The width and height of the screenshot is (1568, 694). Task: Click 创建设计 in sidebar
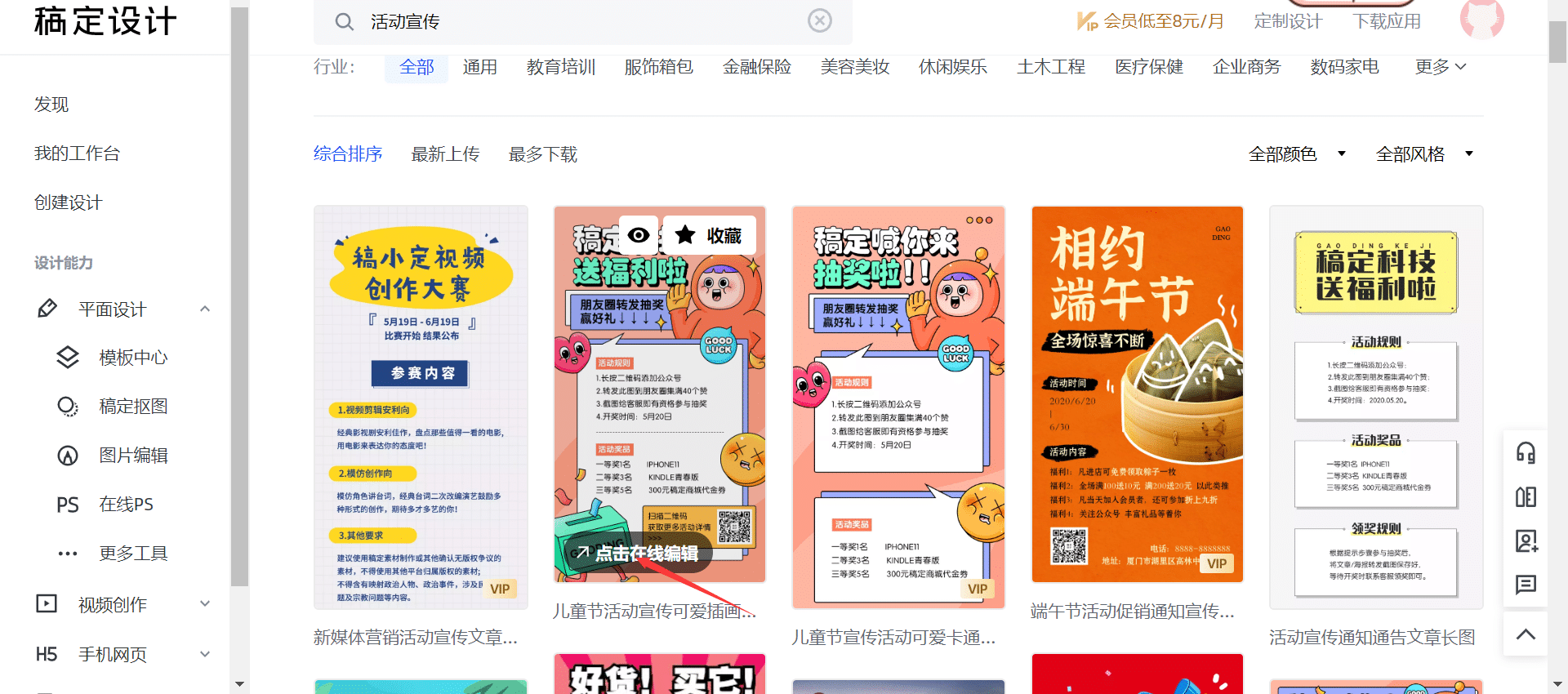tap(68, 202)
